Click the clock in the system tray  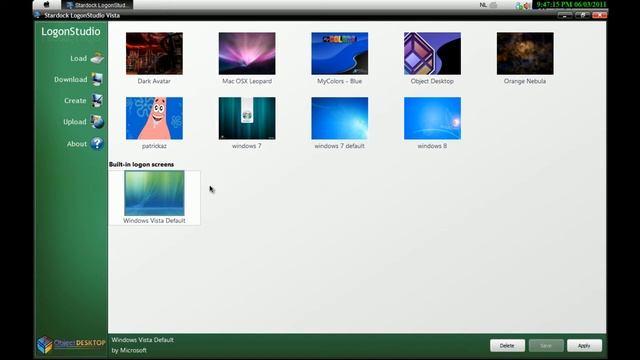571,4
